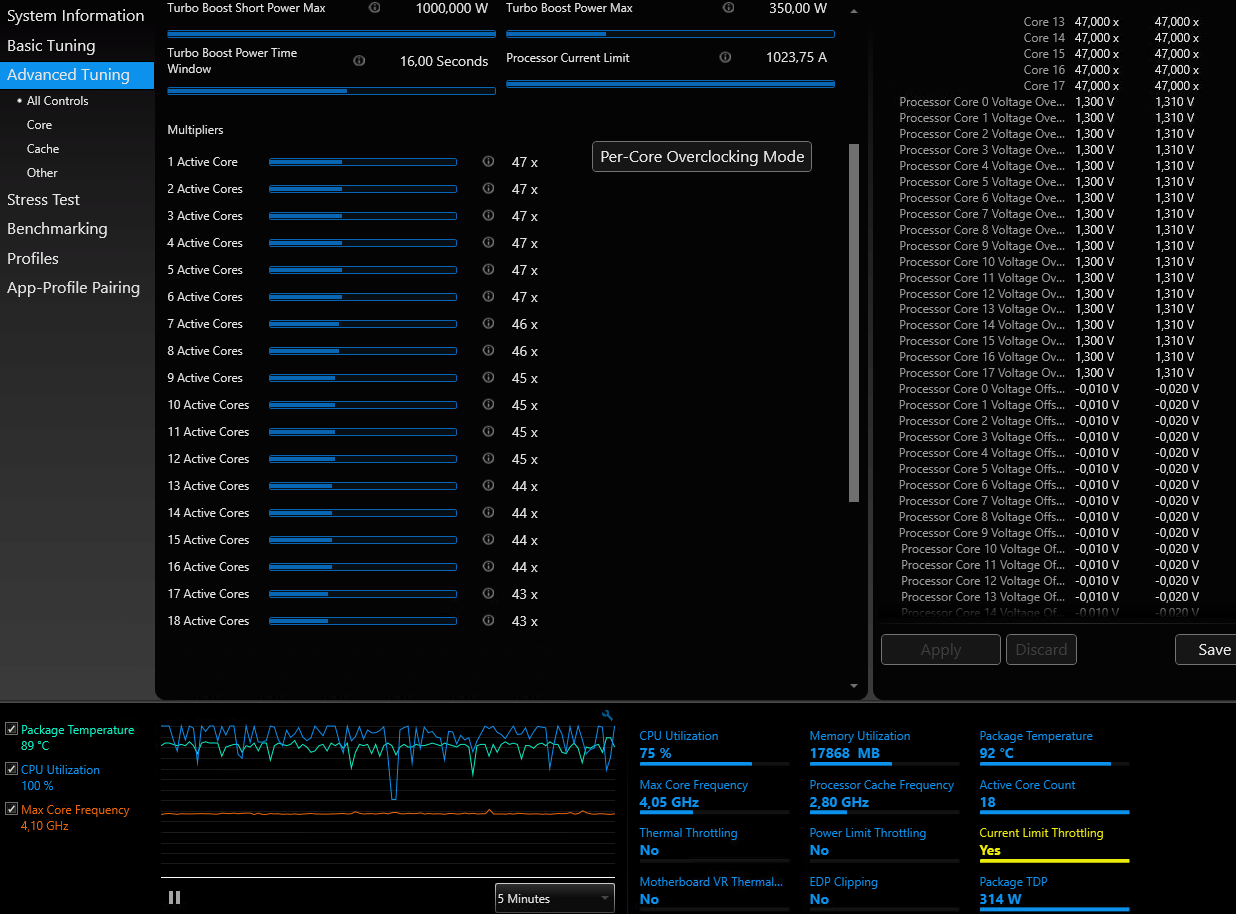Open App-Profile Pairing section

73,287
